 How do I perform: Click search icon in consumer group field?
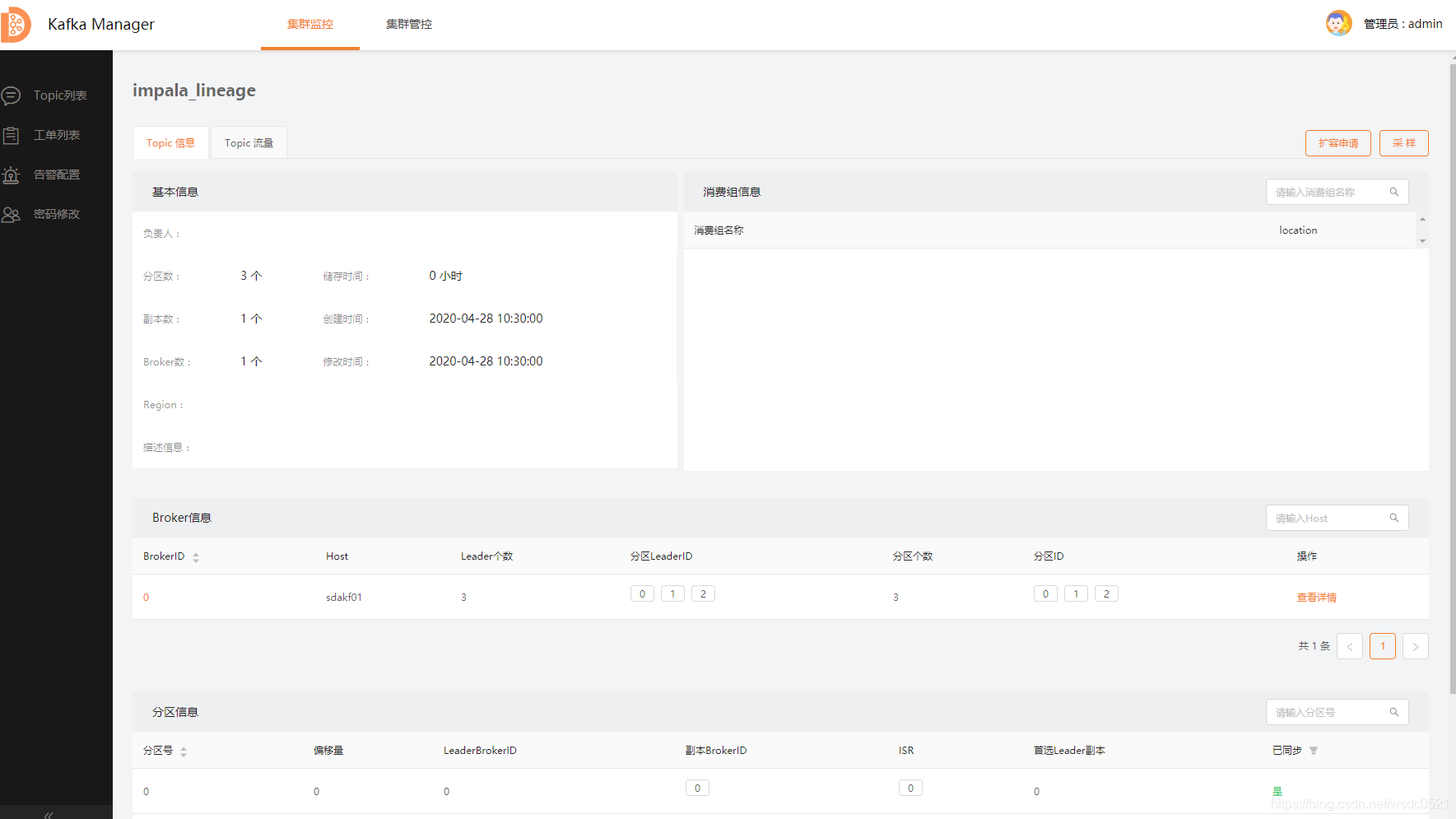point(1394,192)
